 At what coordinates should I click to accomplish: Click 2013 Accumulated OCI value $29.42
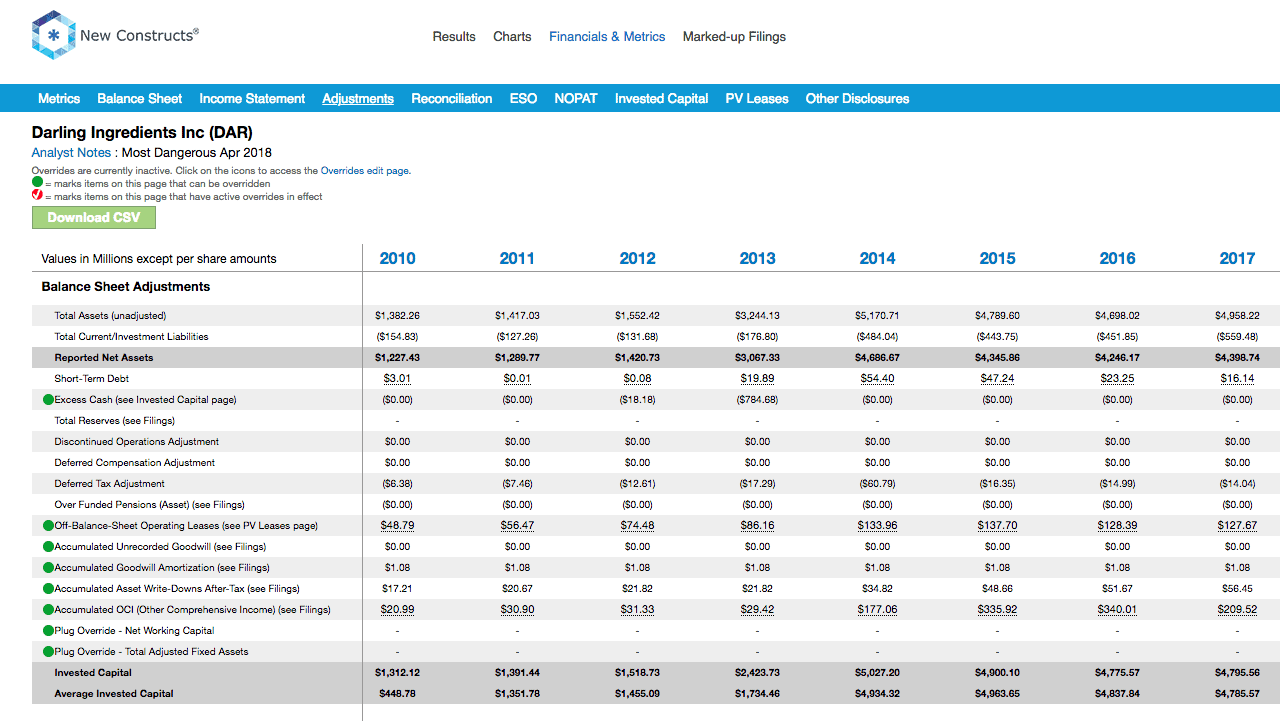(757, 610)
